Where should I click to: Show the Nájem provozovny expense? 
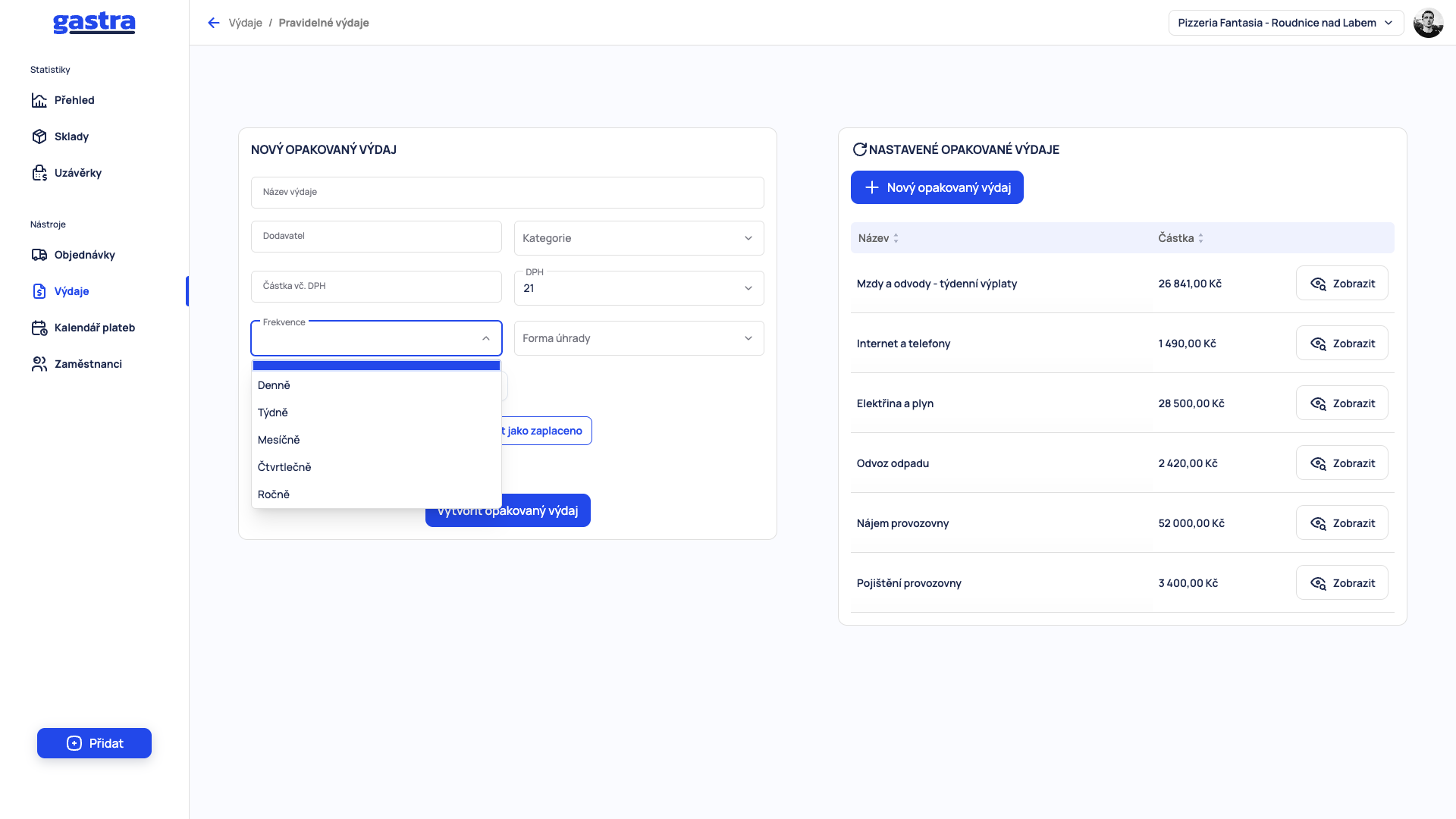click(1341, 522)
